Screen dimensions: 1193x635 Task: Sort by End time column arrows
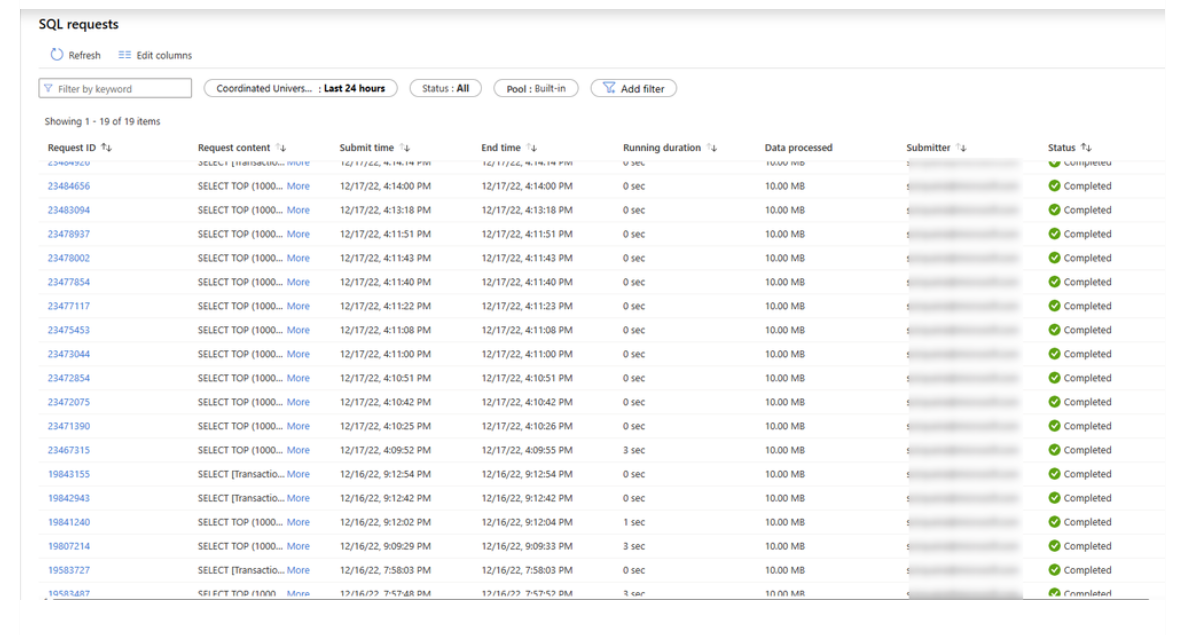(x=532, y=148)
